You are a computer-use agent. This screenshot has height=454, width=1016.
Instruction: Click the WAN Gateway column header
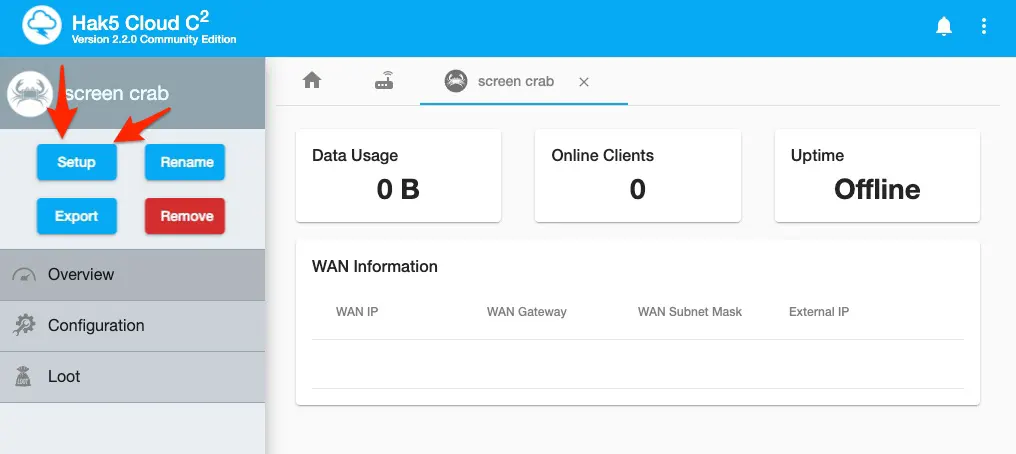[527, 312]
